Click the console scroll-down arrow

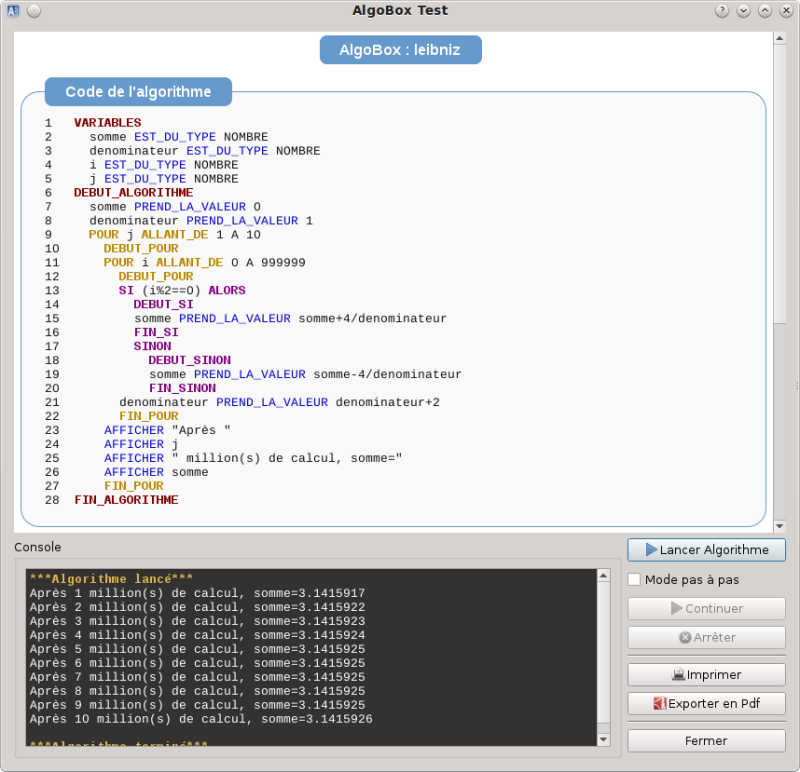point(603,739)
